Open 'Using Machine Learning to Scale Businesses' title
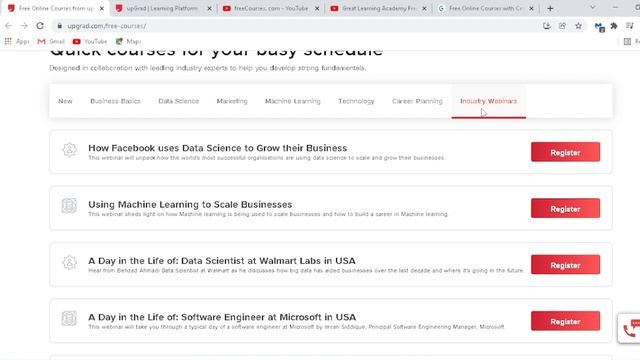Screen dimensions: 640x360 [x=190, y=204]
